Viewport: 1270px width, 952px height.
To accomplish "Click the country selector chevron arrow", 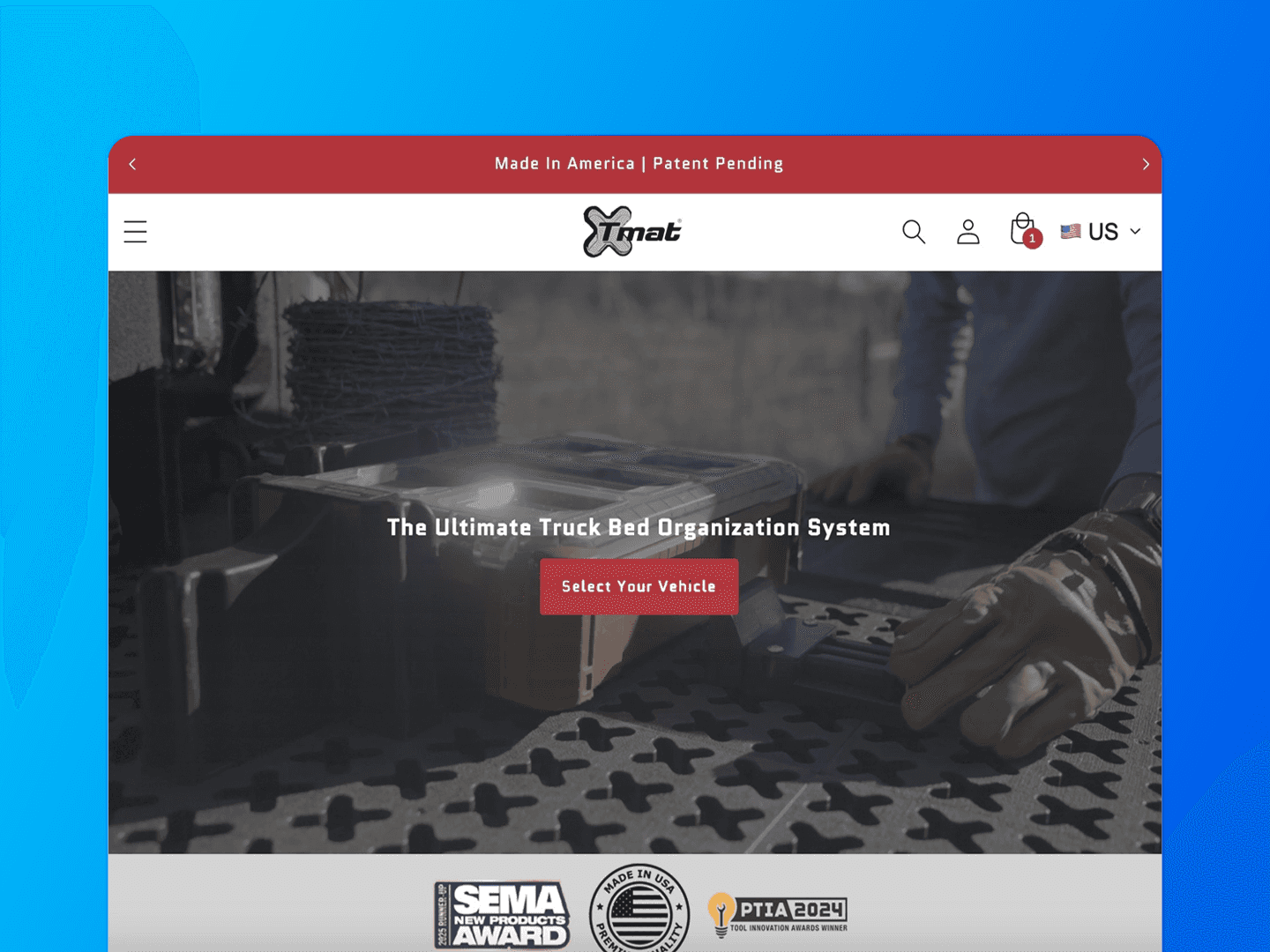I will [x=1135, y=232].
